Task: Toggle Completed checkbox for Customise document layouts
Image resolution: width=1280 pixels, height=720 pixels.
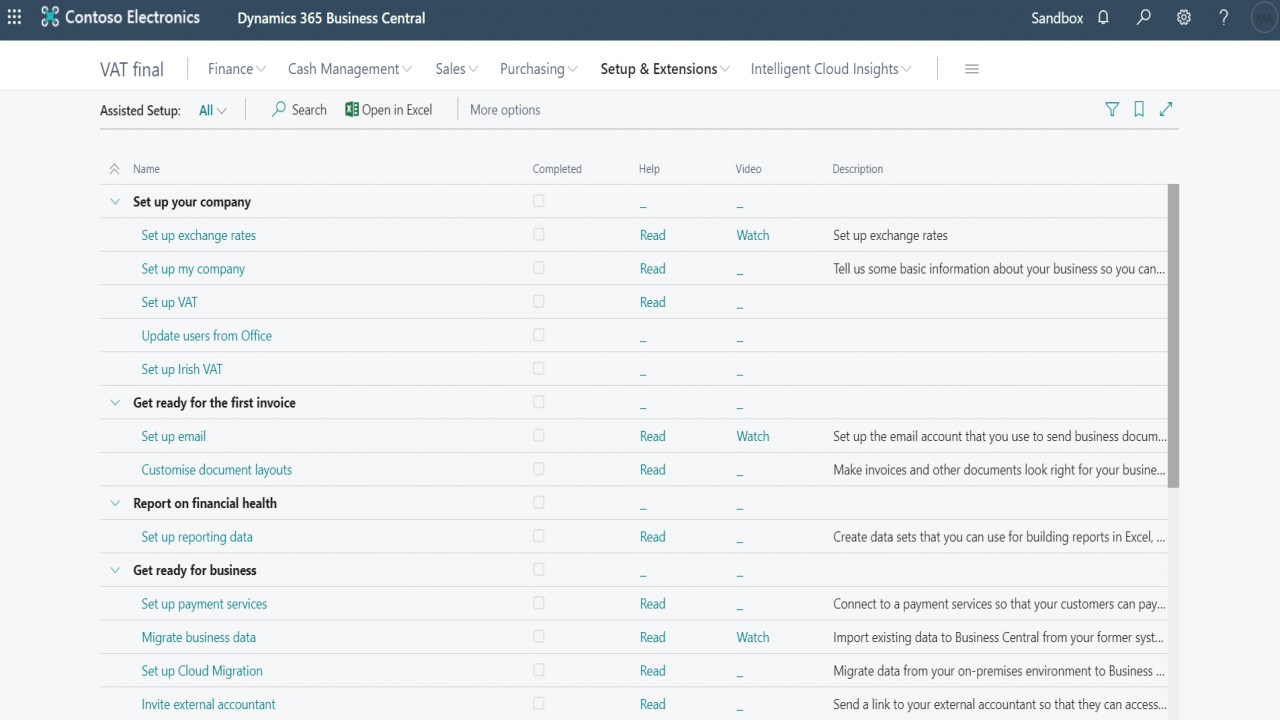Action: coord(539,469)
